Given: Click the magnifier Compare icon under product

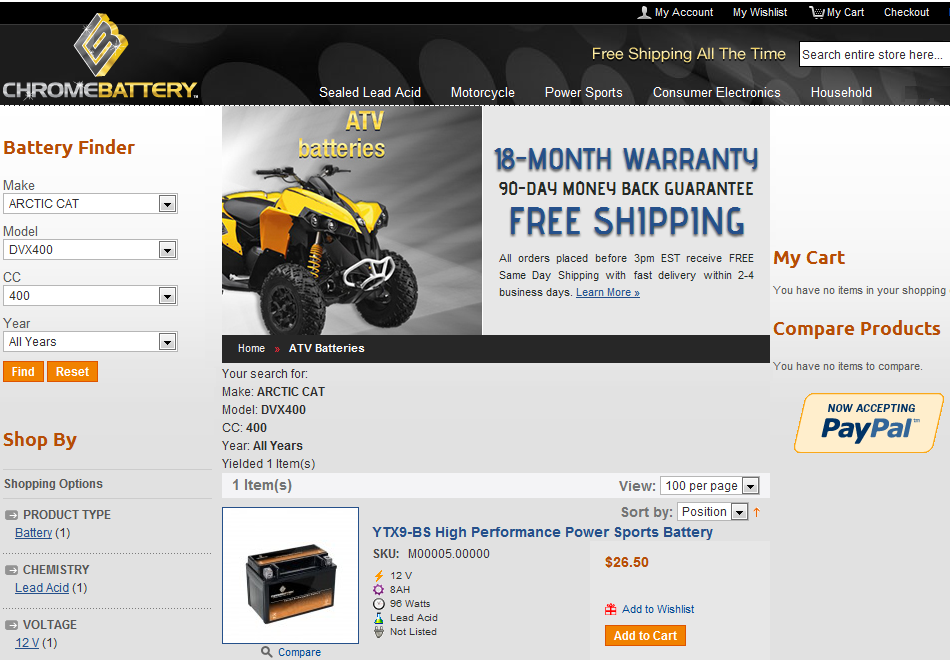Looking at the screenshot, I should click(267, 652).
